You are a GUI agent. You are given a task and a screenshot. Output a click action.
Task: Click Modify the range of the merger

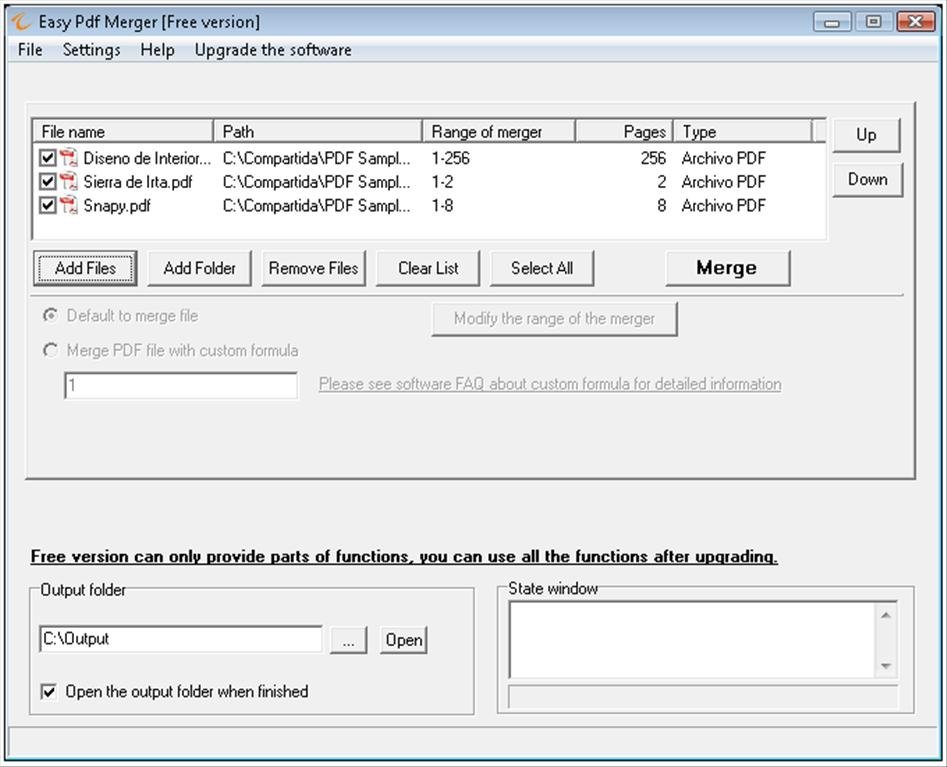554,319
